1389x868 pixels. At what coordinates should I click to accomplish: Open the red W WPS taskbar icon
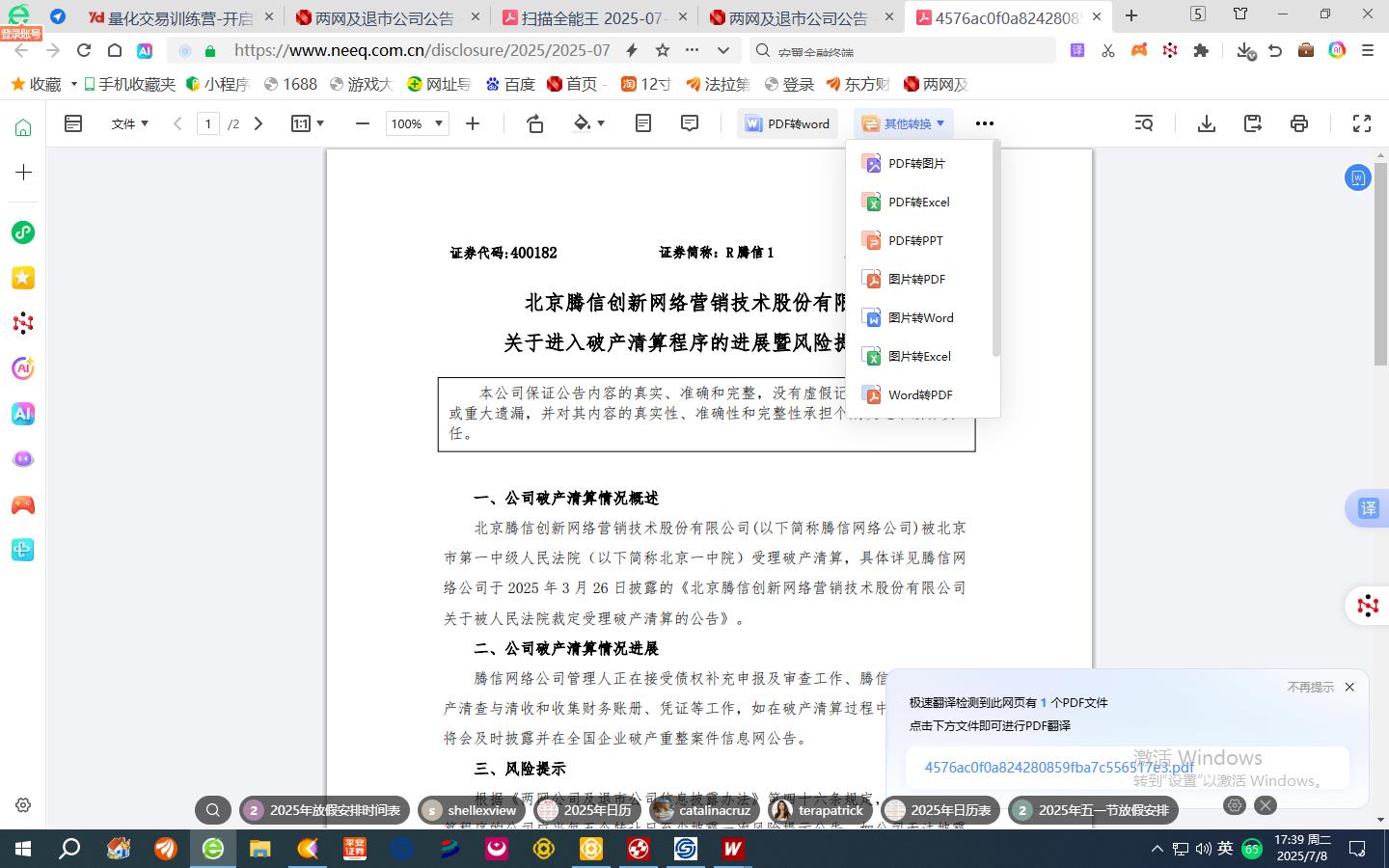pos(732,849)
